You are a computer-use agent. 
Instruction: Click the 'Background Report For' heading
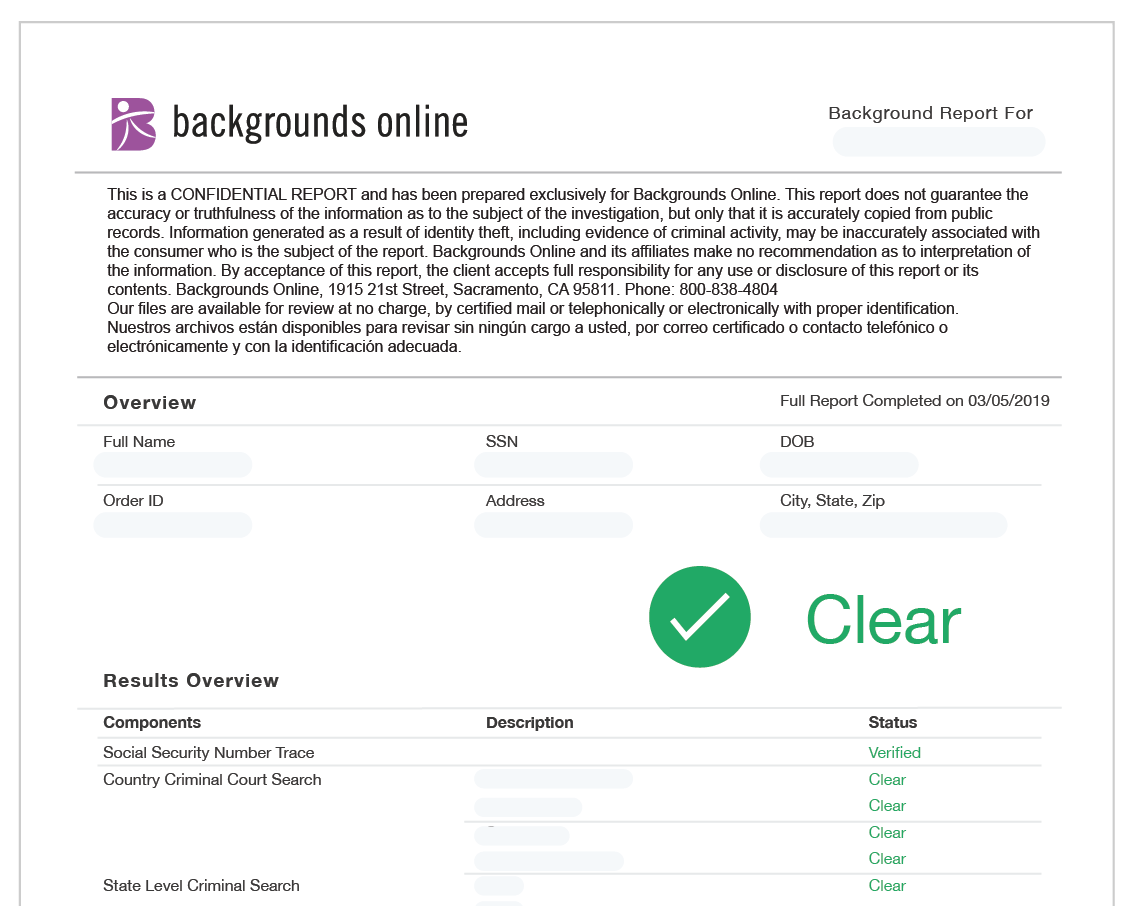931,113
